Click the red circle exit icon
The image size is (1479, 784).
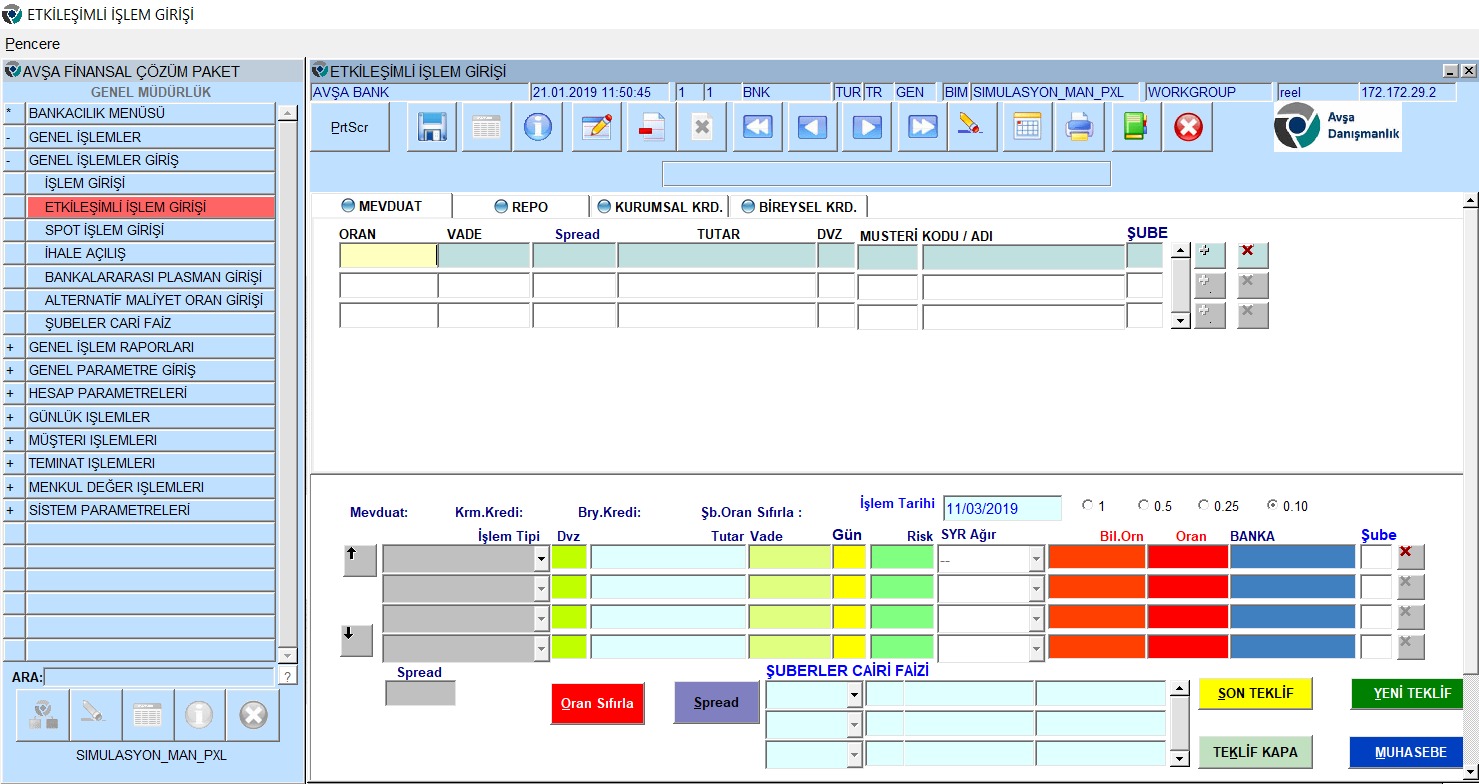click(1188, 127)
